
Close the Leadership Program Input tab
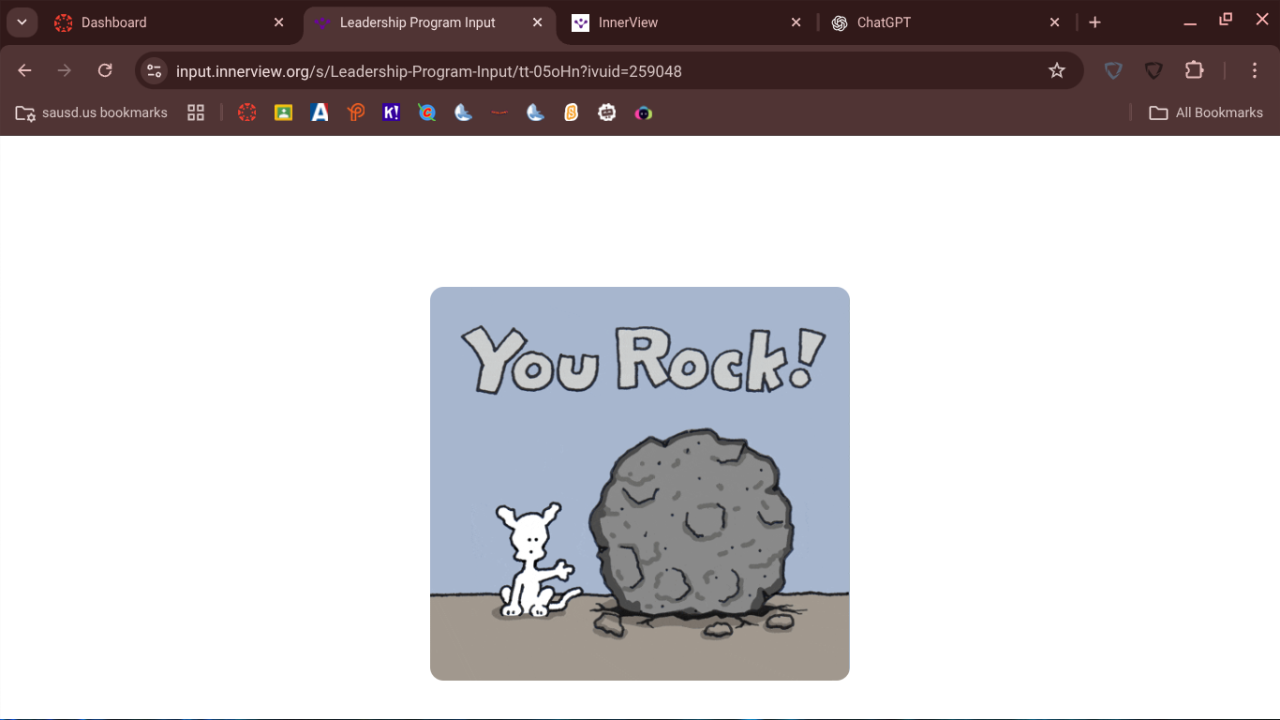pyautogui.click(x=537, y=22)
